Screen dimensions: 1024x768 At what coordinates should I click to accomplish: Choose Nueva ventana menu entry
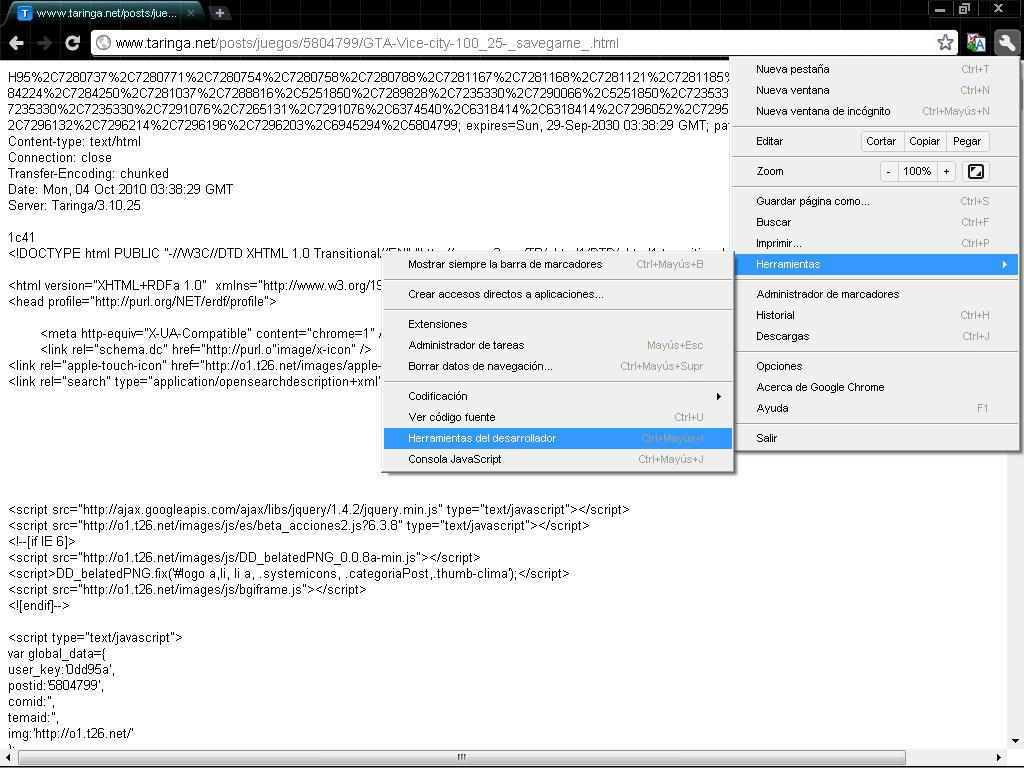874,90
